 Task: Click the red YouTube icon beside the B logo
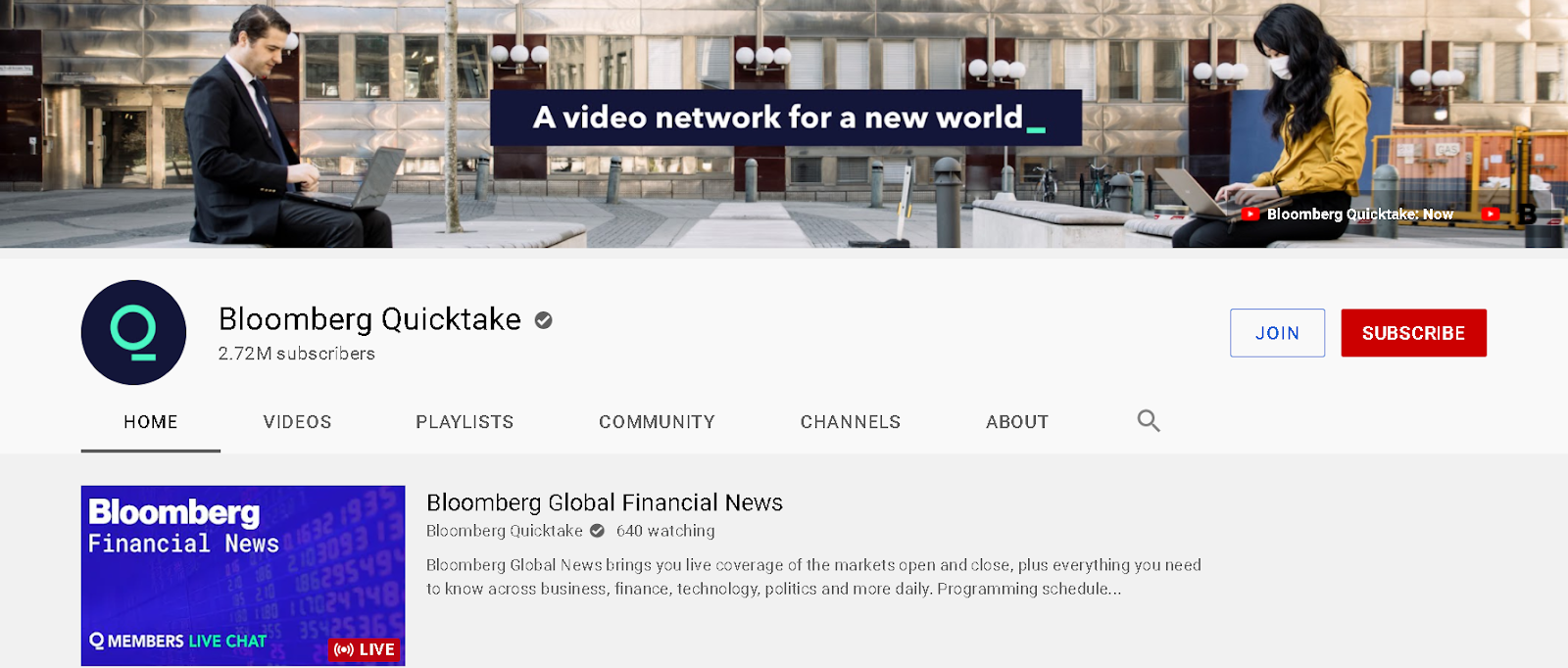coord(1491,214)
